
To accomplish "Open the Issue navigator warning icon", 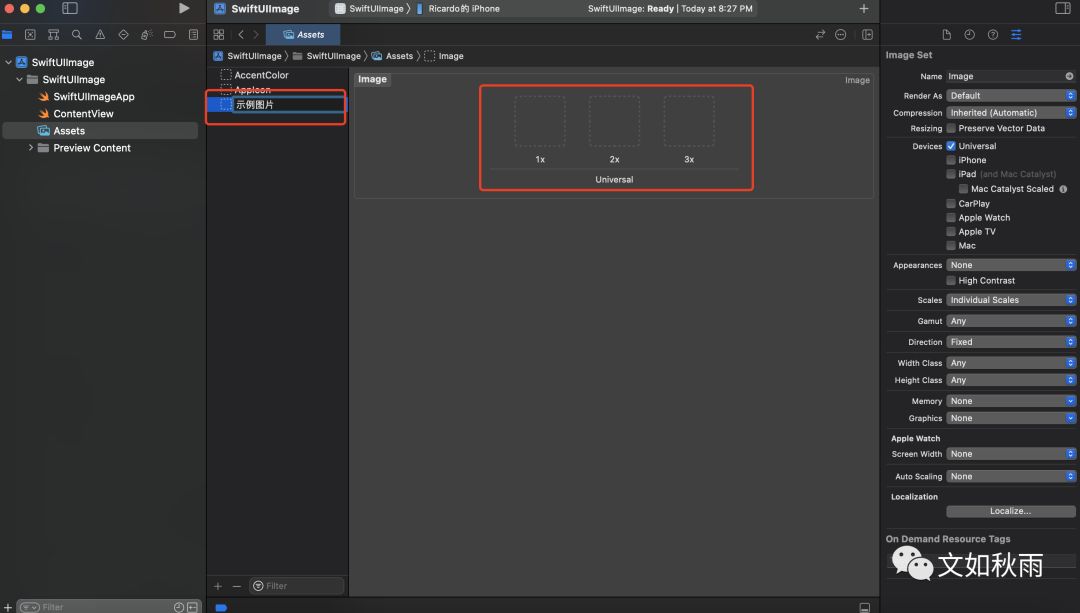I will pos(100,34).
